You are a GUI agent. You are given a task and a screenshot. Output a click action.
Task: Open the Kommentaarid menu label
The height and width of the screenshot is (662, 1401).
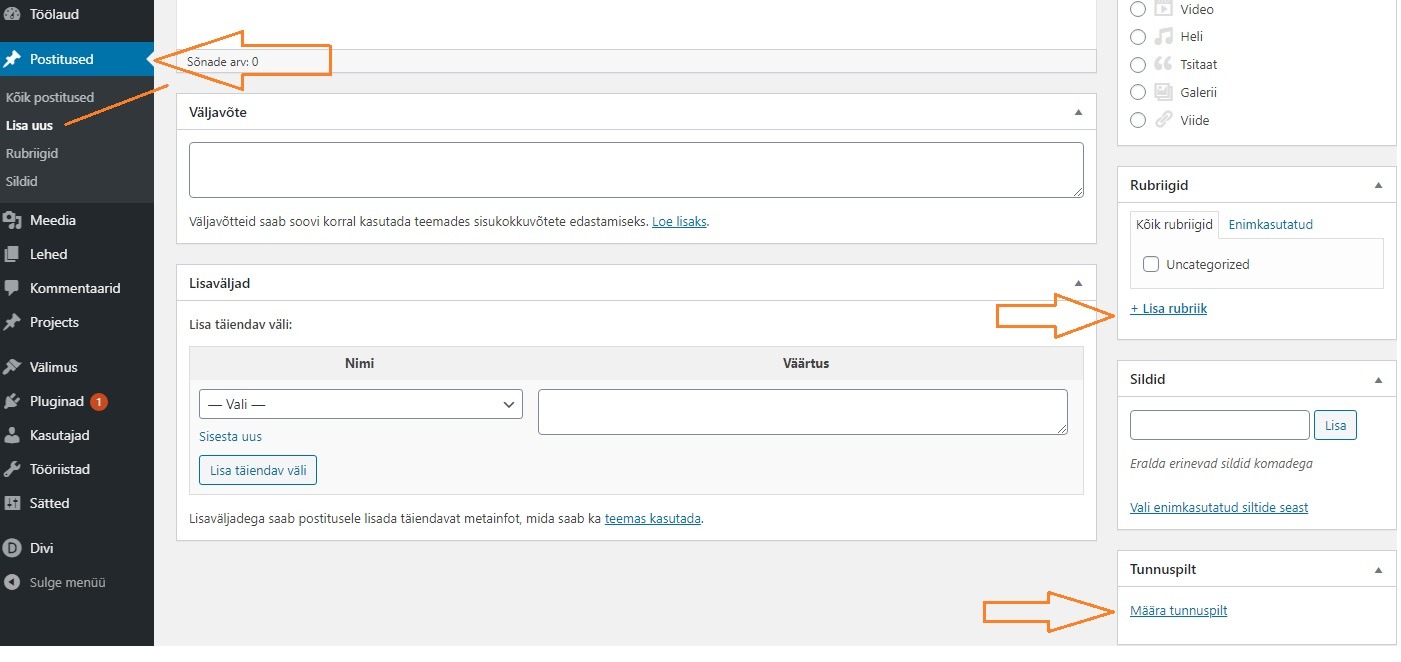click(x=75, y=288)
